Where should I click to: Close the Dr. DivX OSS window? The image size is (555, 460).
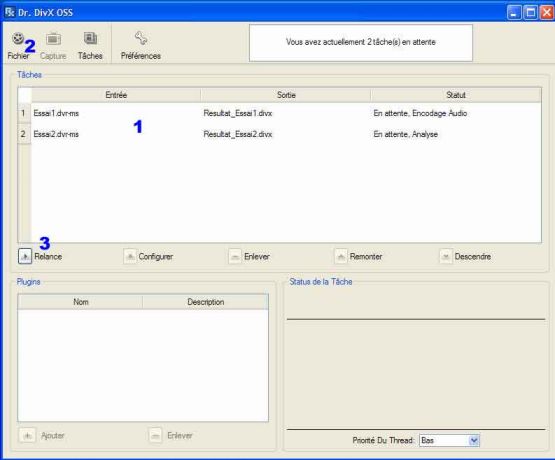tap(547, 13)
